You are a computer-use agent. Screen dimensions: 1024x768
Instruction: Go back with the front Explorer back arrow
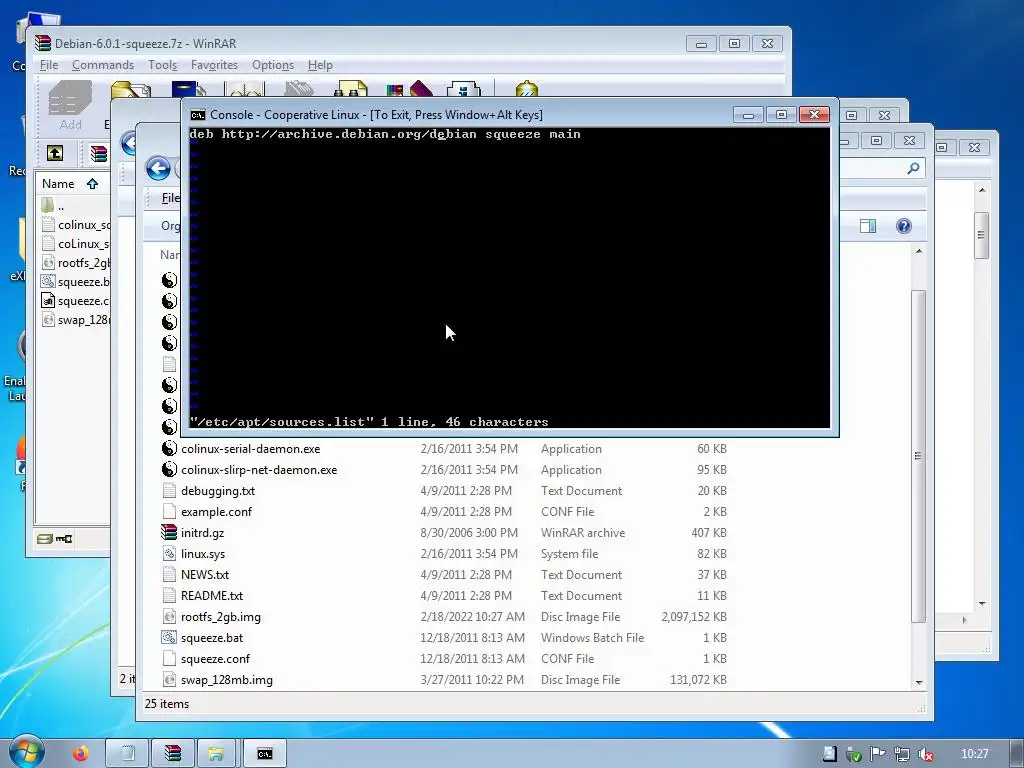(x=158, y=168)
